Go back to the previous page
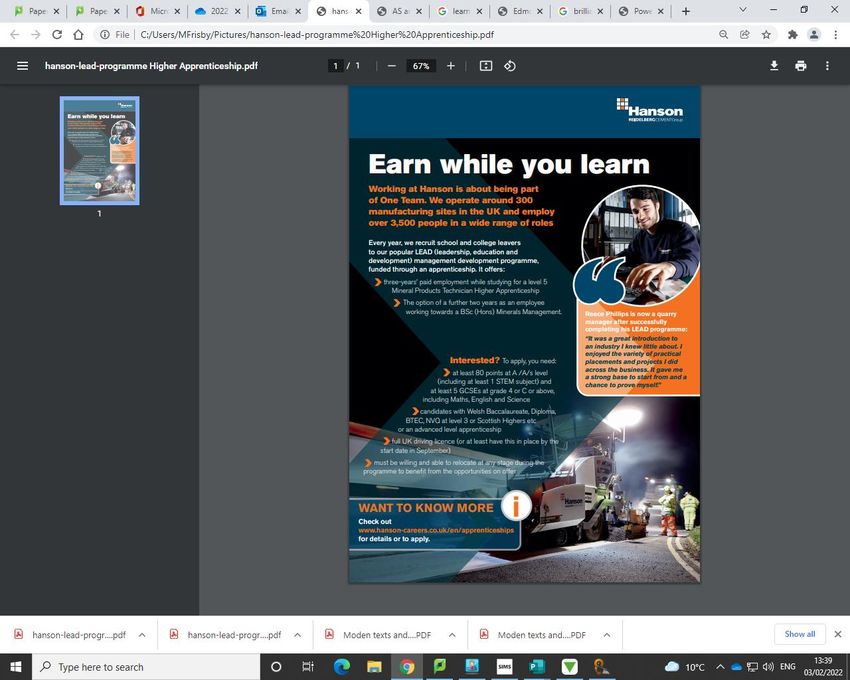Viewport: 850px width, 680px height. [15, 35]
